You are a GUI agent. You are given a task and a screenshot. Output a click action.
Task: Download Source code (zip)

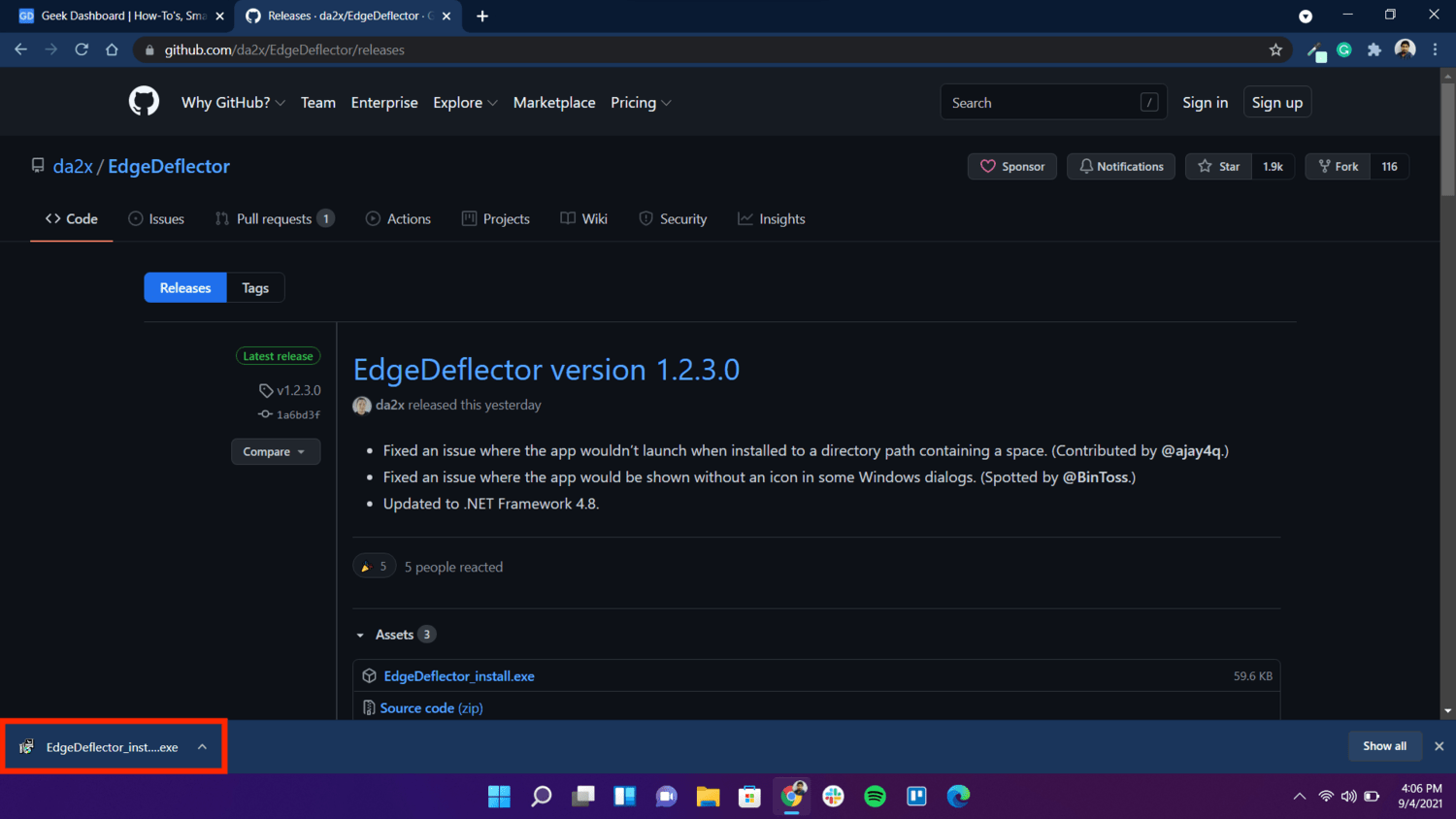pos(432,707)
